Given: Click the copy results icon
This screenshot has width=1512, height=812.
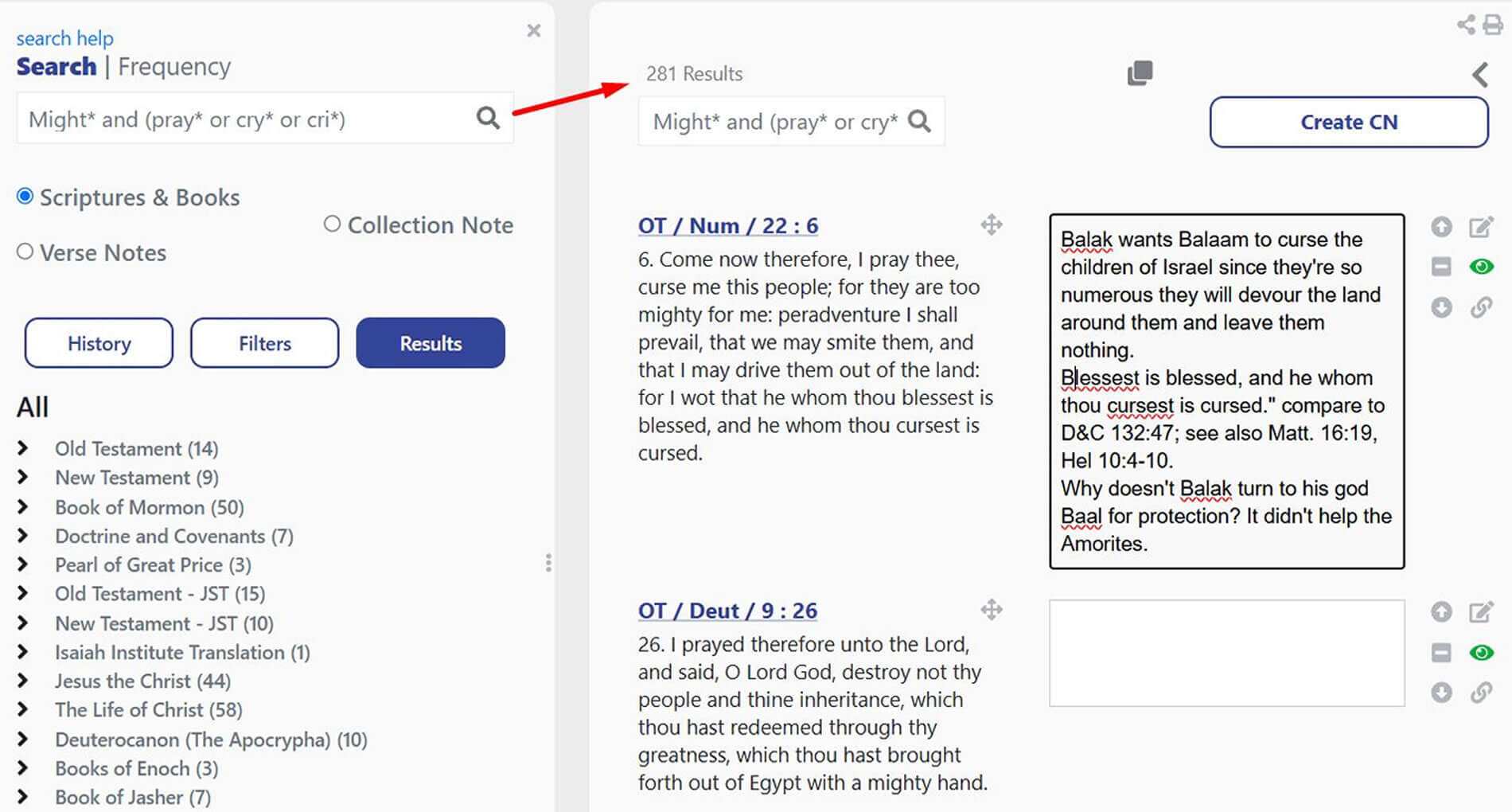Looking at the screenshot, I should pyautogui.click(x=1140, y=73).
